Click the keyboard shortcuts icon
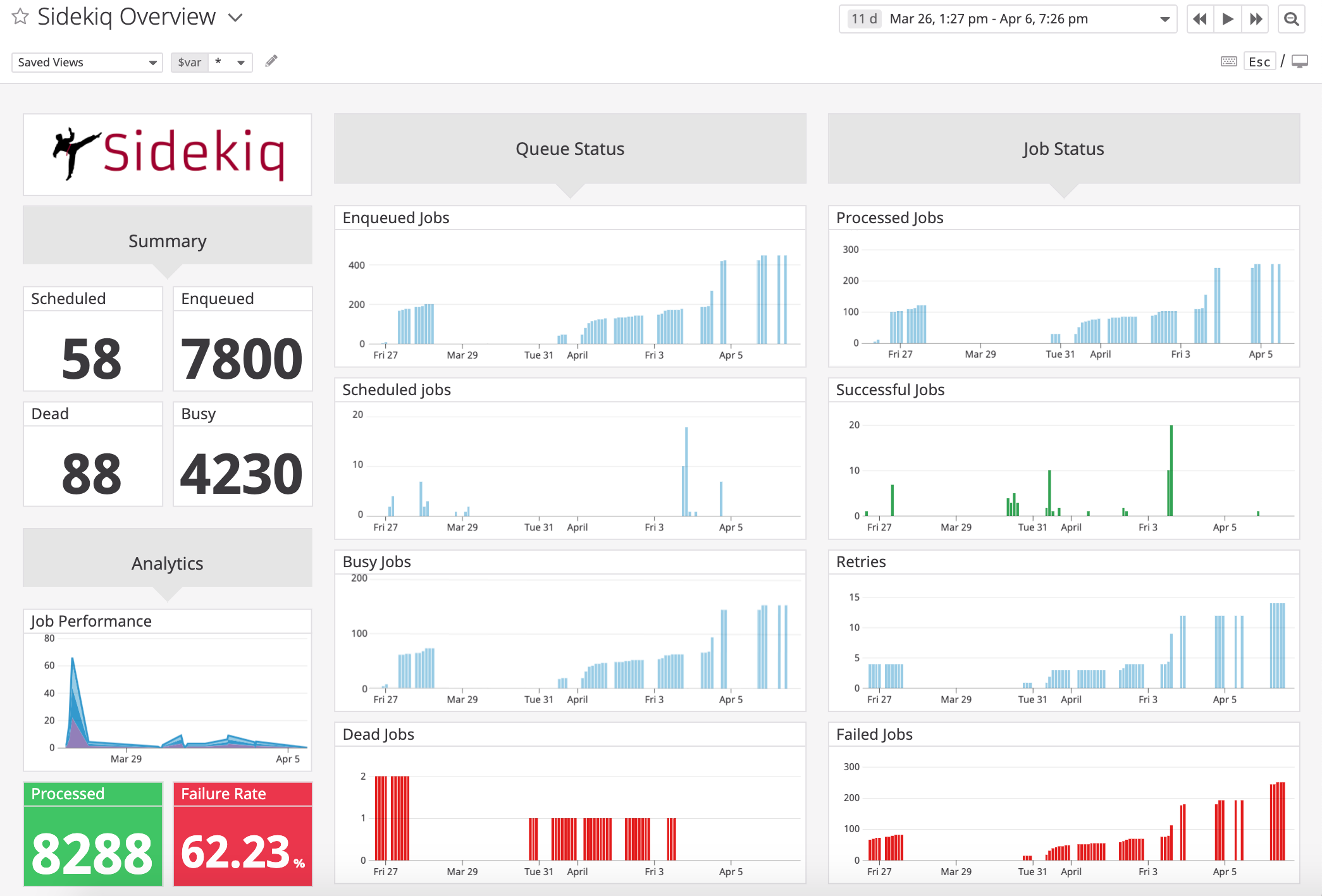 [1228, 61]
